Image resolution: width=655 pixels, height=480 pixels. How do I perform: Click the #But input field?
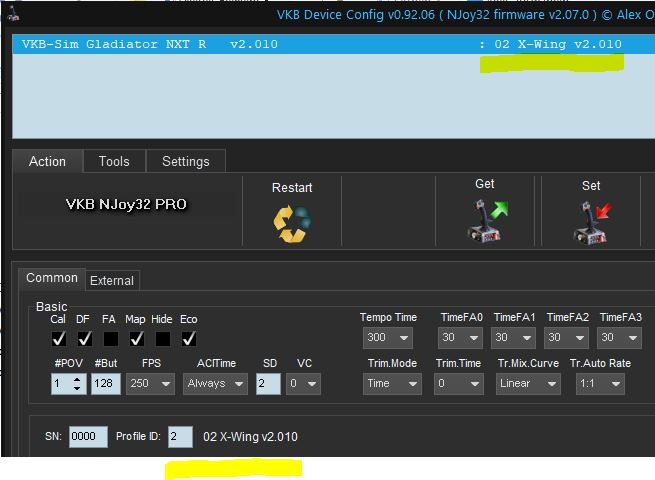click(x=106, y=383)
